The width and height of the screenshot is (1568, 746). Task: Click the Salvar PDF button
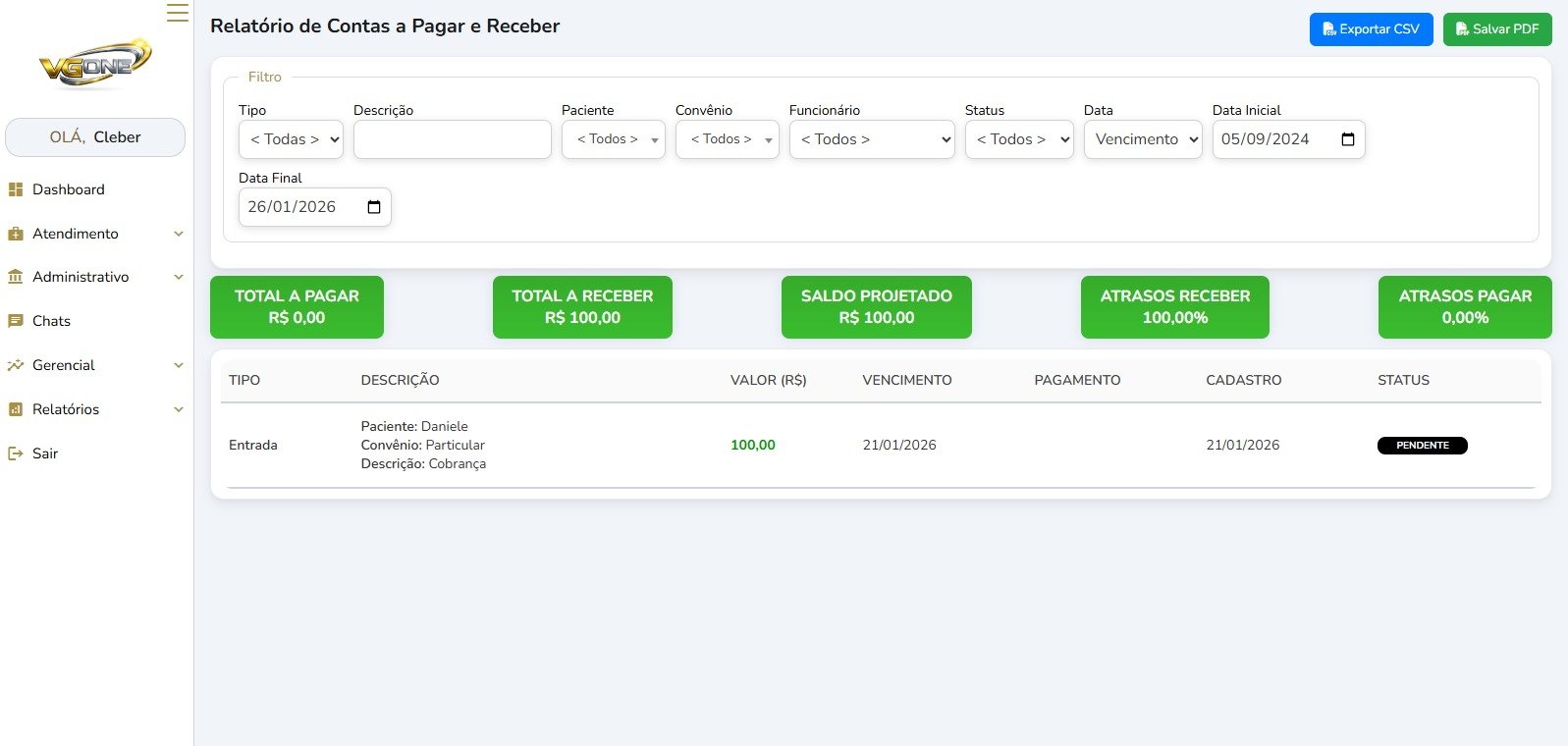point(1496,29)
